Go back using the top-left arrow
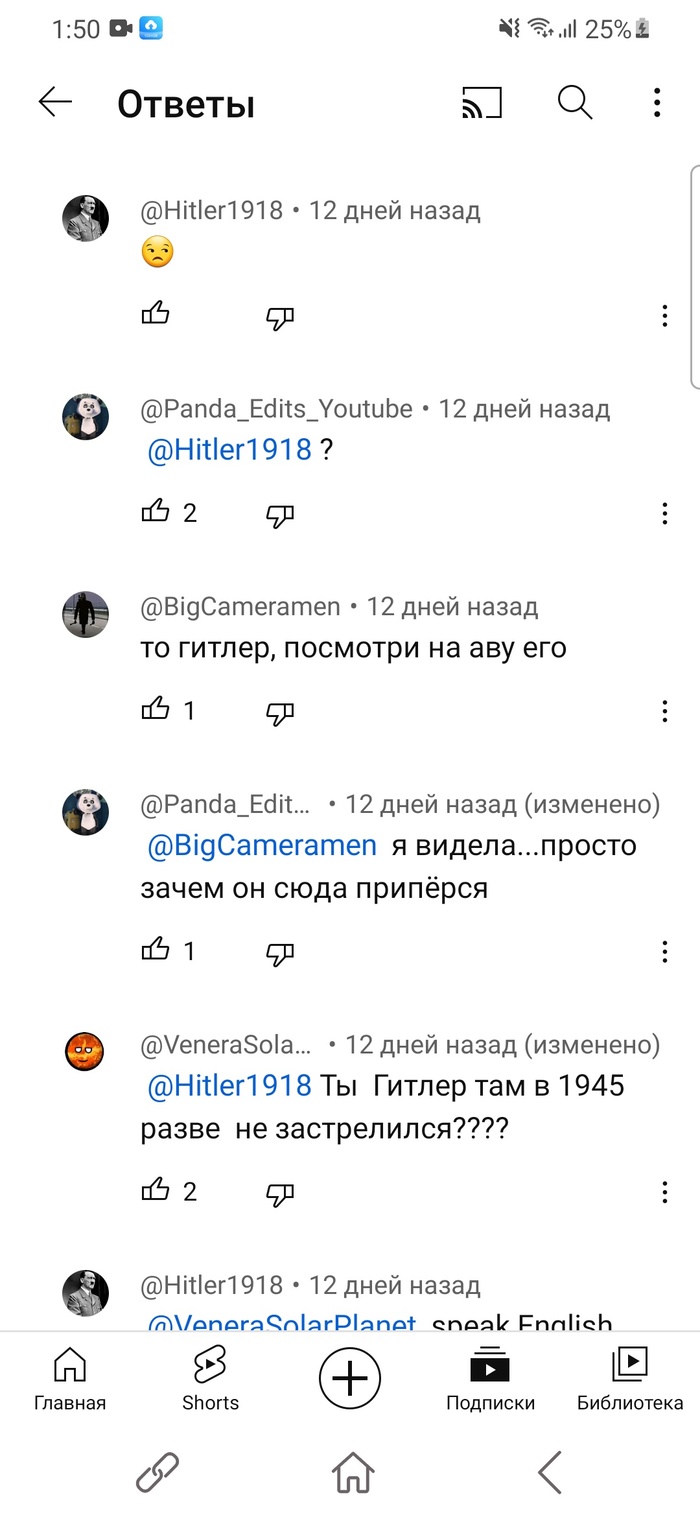The height and width of the screenshot is (1517, 700). 55,103
